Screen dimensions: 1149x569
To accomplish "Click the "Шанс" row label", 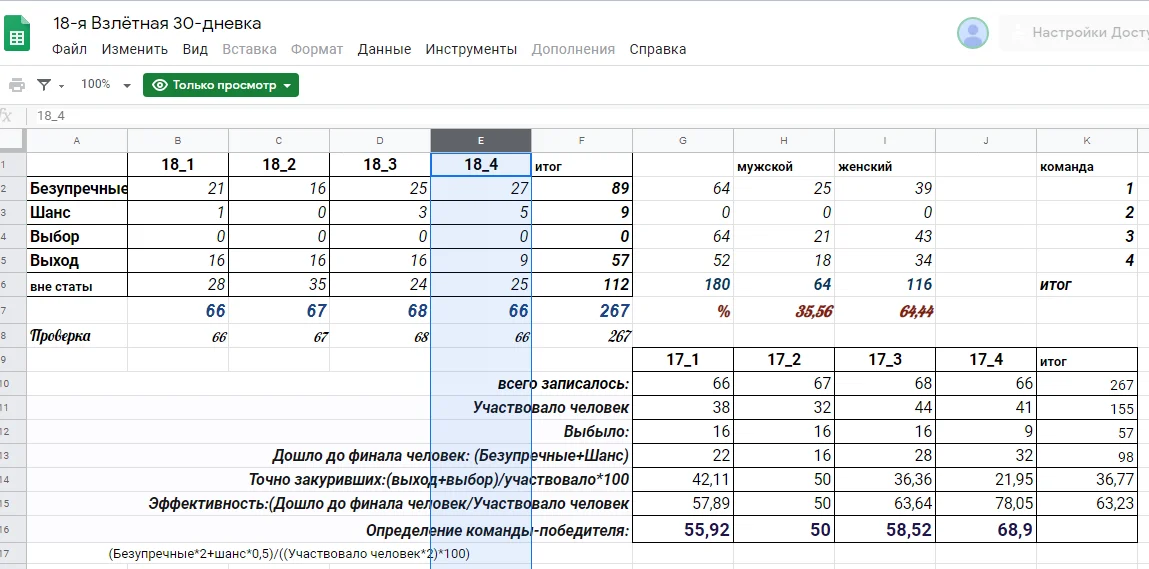I will click(77, 213).
